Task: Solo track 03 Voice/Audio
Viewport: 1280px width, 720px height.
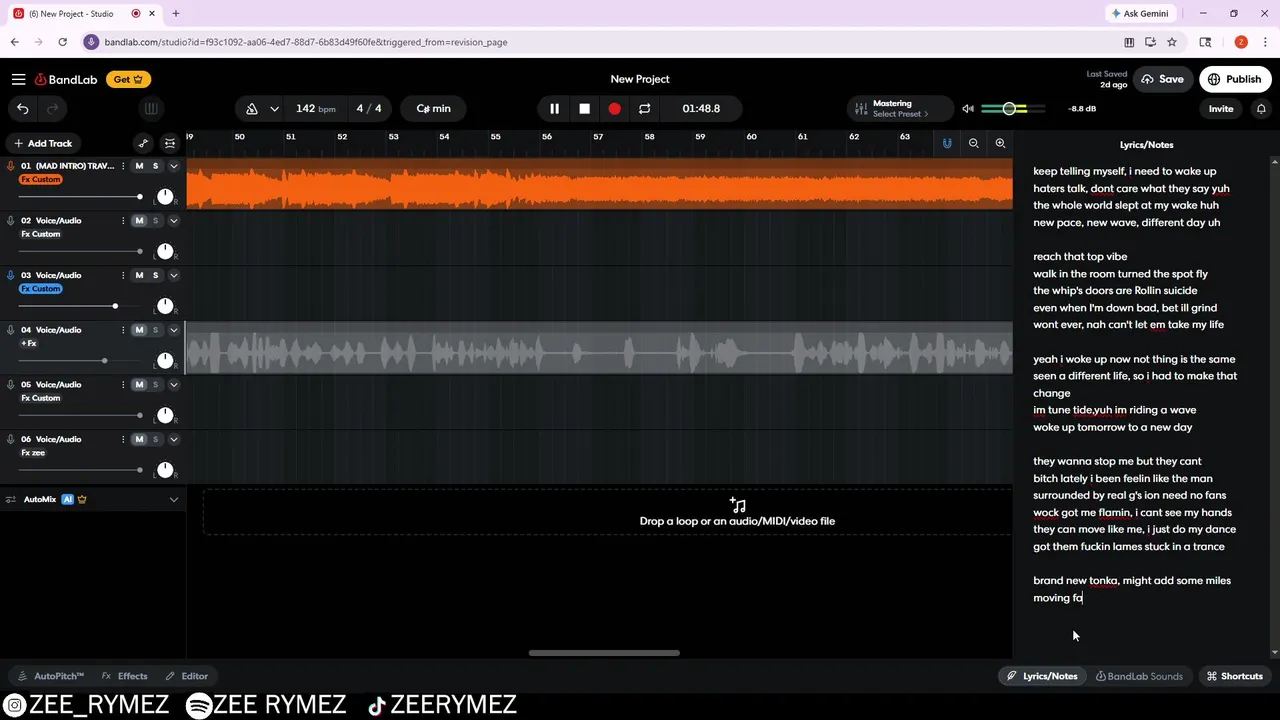Action: [x=155, y=275]
